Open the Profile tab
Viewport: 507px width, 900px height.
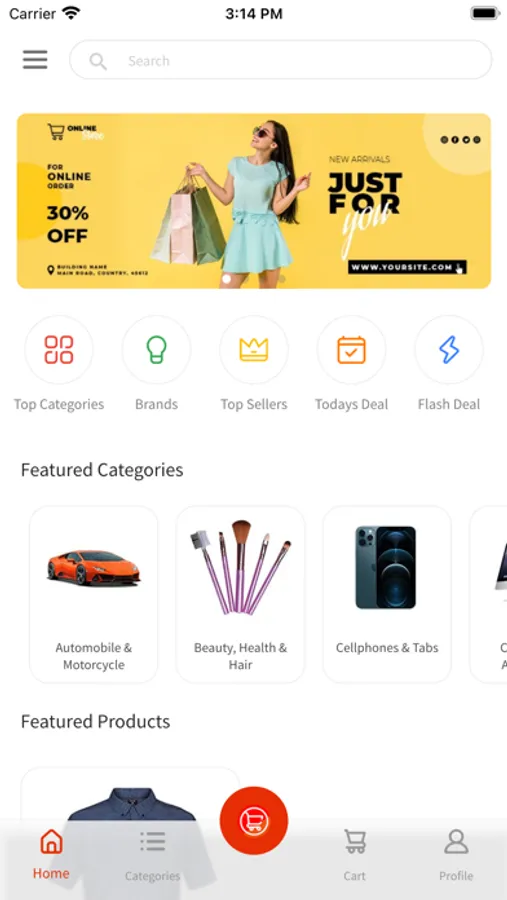coord(456,855)
